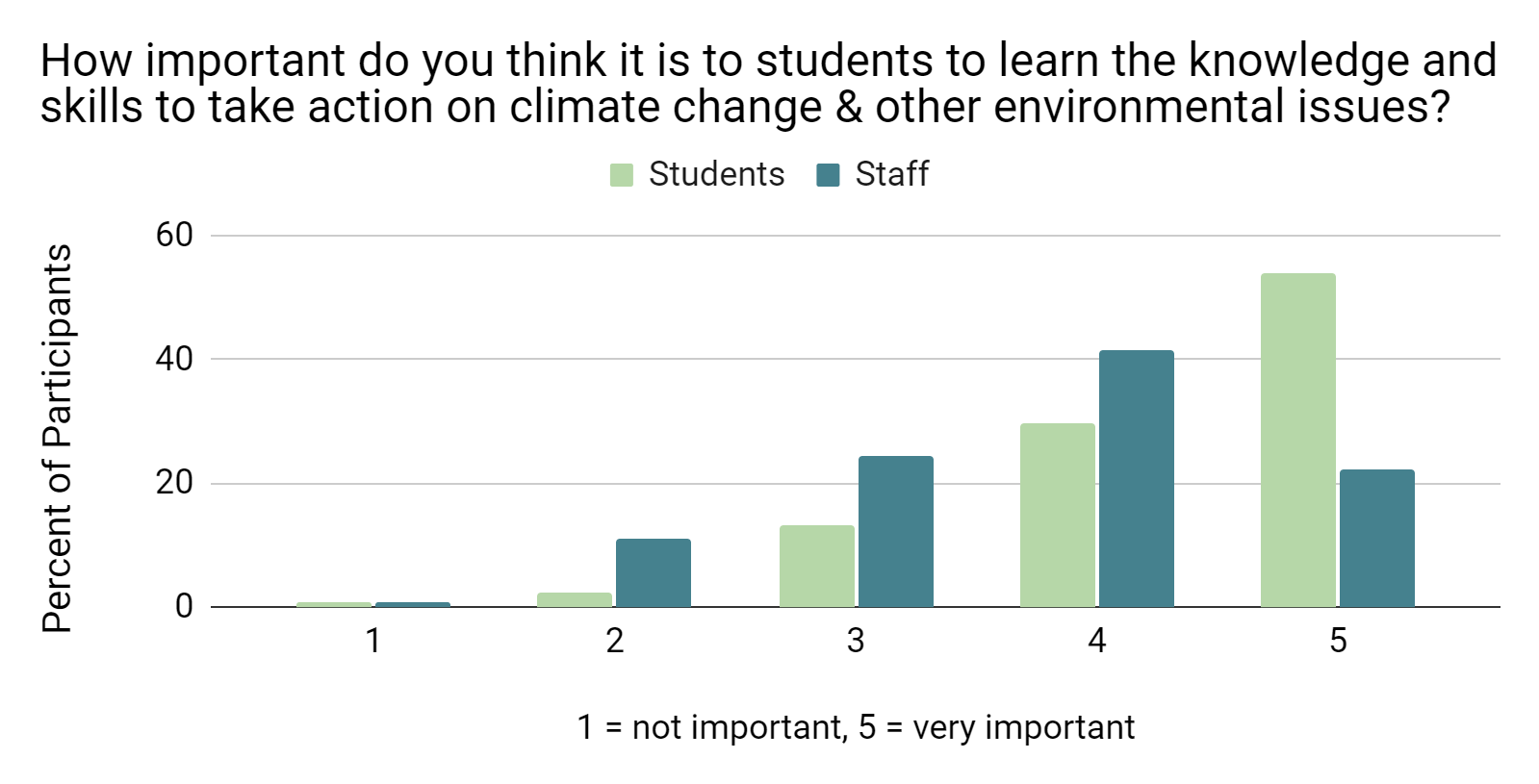Click the Students bar for rating 2
1539x784 pixels.
575,599
